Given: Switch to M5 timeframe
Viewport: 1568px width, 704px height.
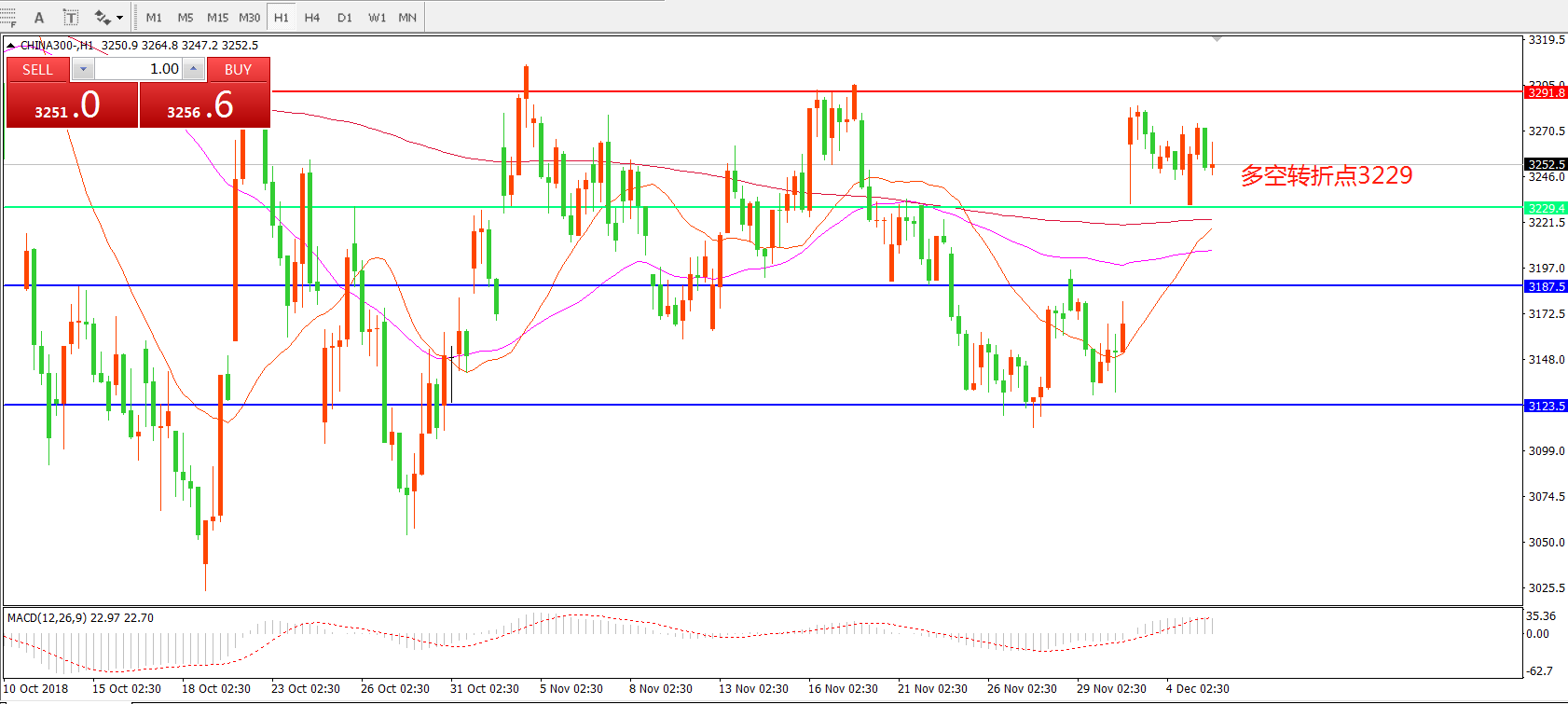Looking at the screenshot, I should tap(186, 17).
